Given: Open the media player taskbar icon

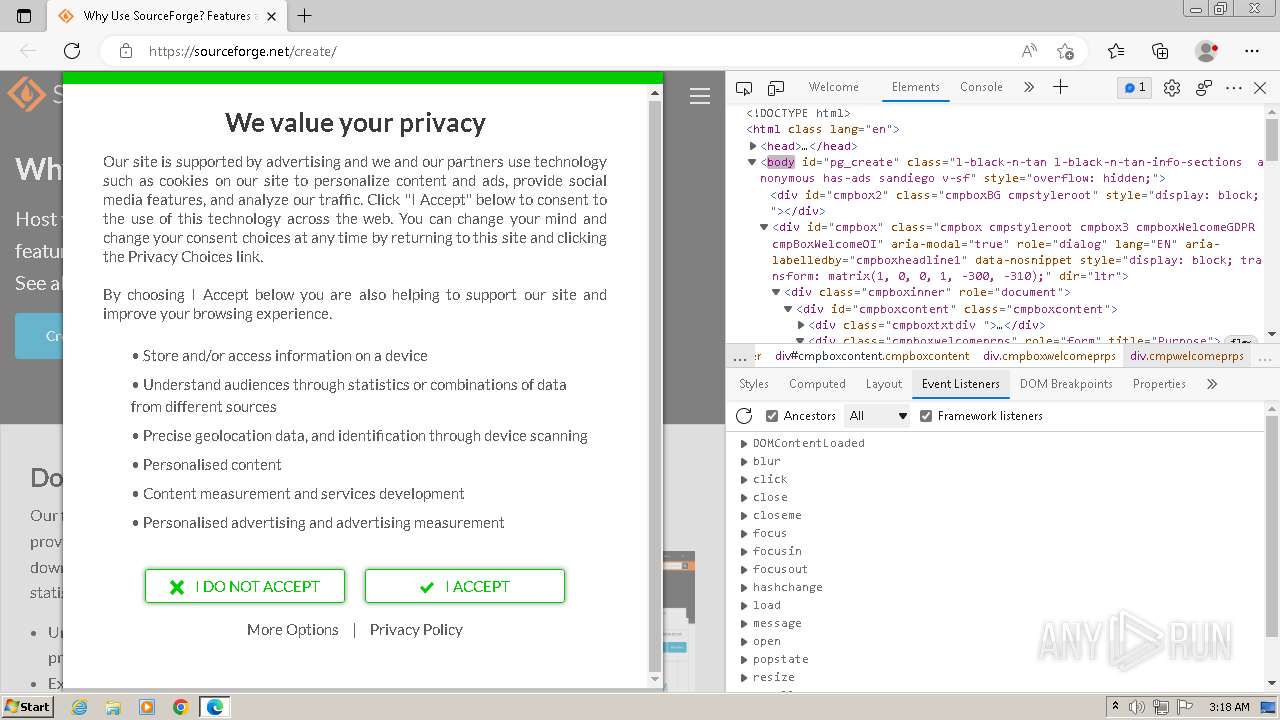Looking at the screenshot, I should pos(147,707).
